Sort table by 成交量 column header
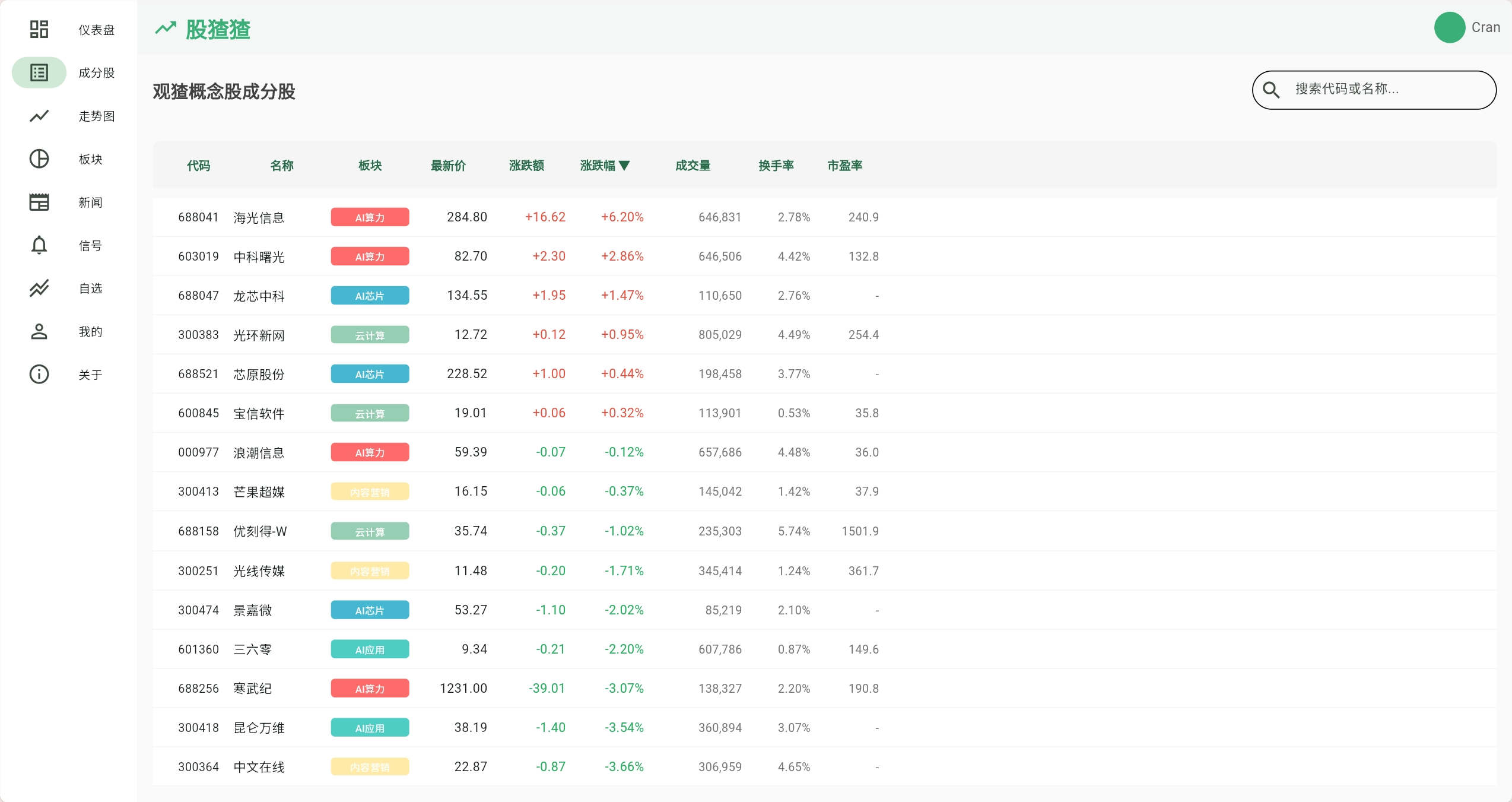The image size is (1512, 802). click(x=693, y=166)
